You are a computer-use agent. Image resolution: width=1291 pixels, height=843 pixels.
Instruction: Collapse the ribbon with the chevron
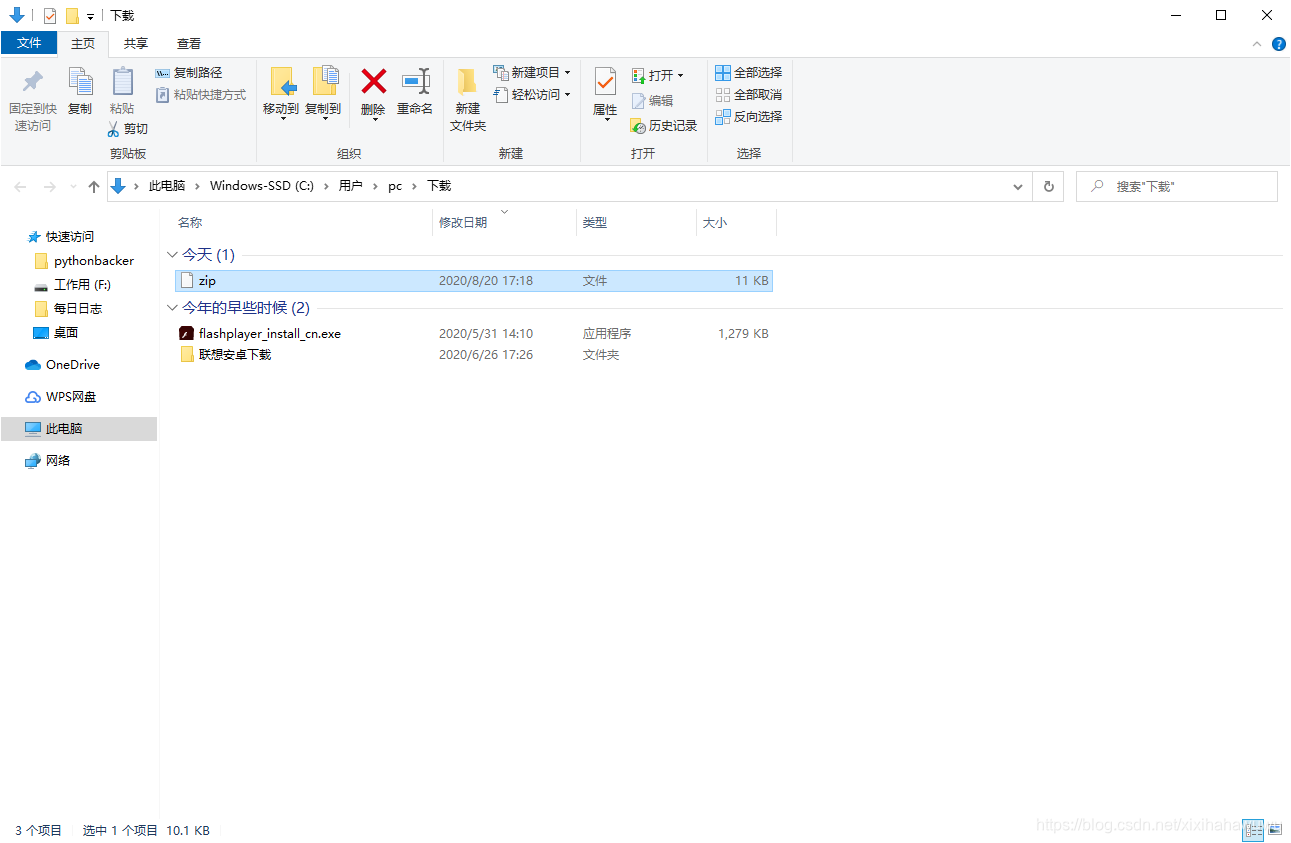(x=1258, y=44)
